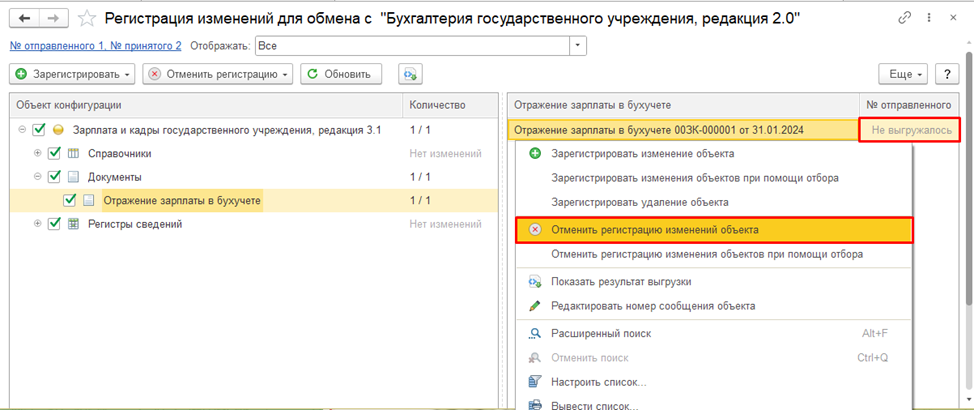Click the Не выгружалось cell
The image size is (974, 410).
click(x=909, y=130)
